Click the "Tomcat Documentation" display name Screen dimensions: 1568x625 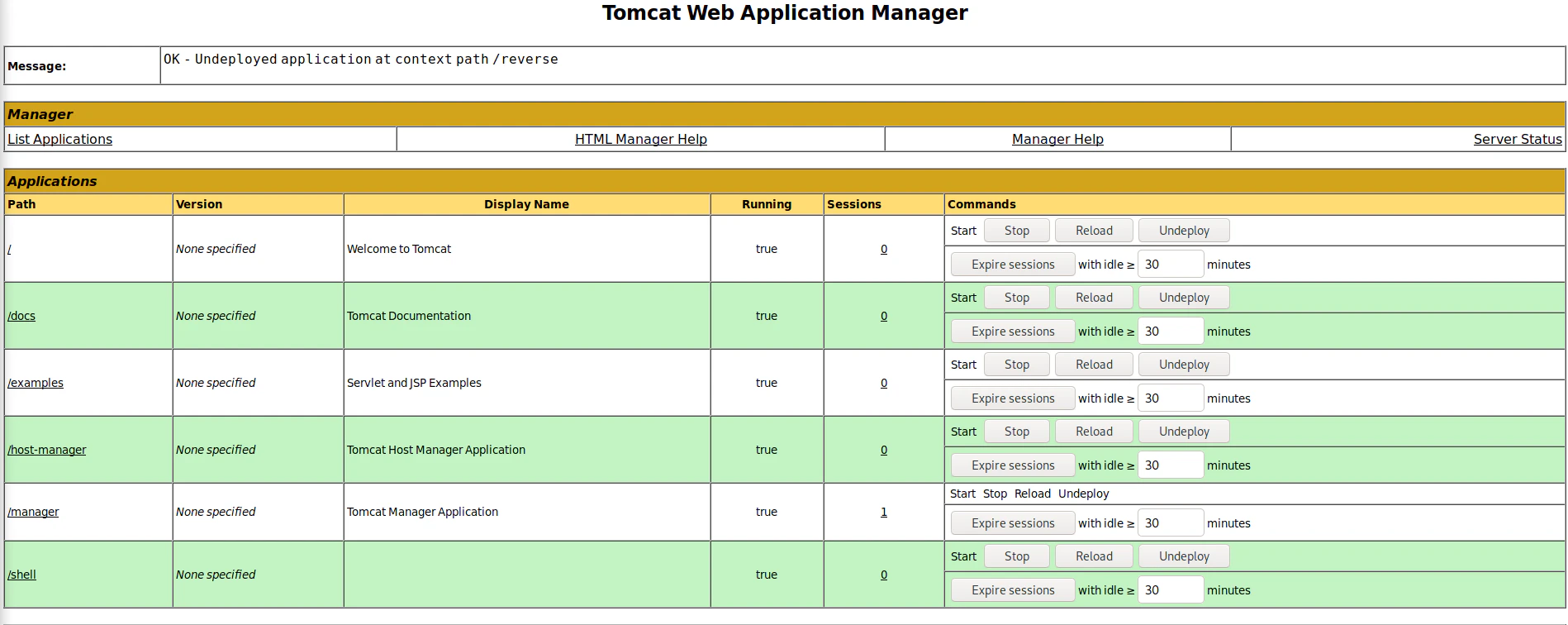(409, 316)
